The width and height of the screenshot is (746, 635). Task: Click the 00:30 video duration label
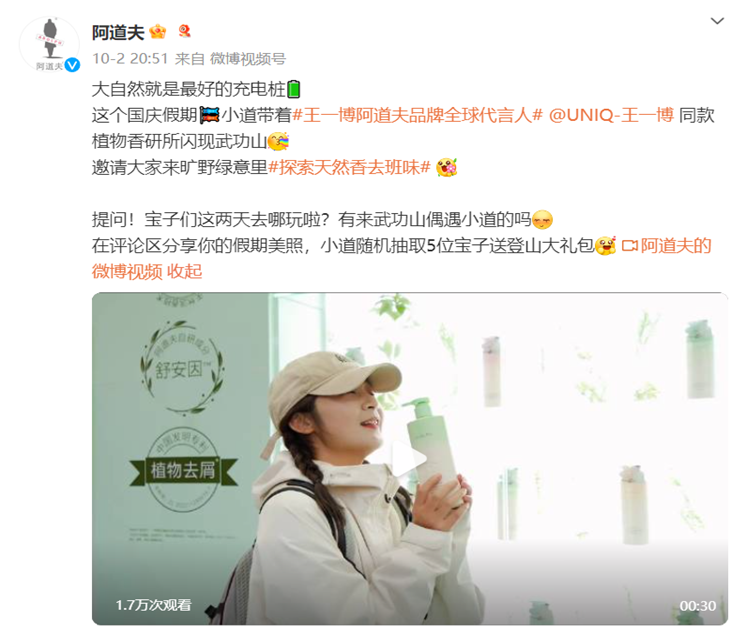(x=697, y=606)
